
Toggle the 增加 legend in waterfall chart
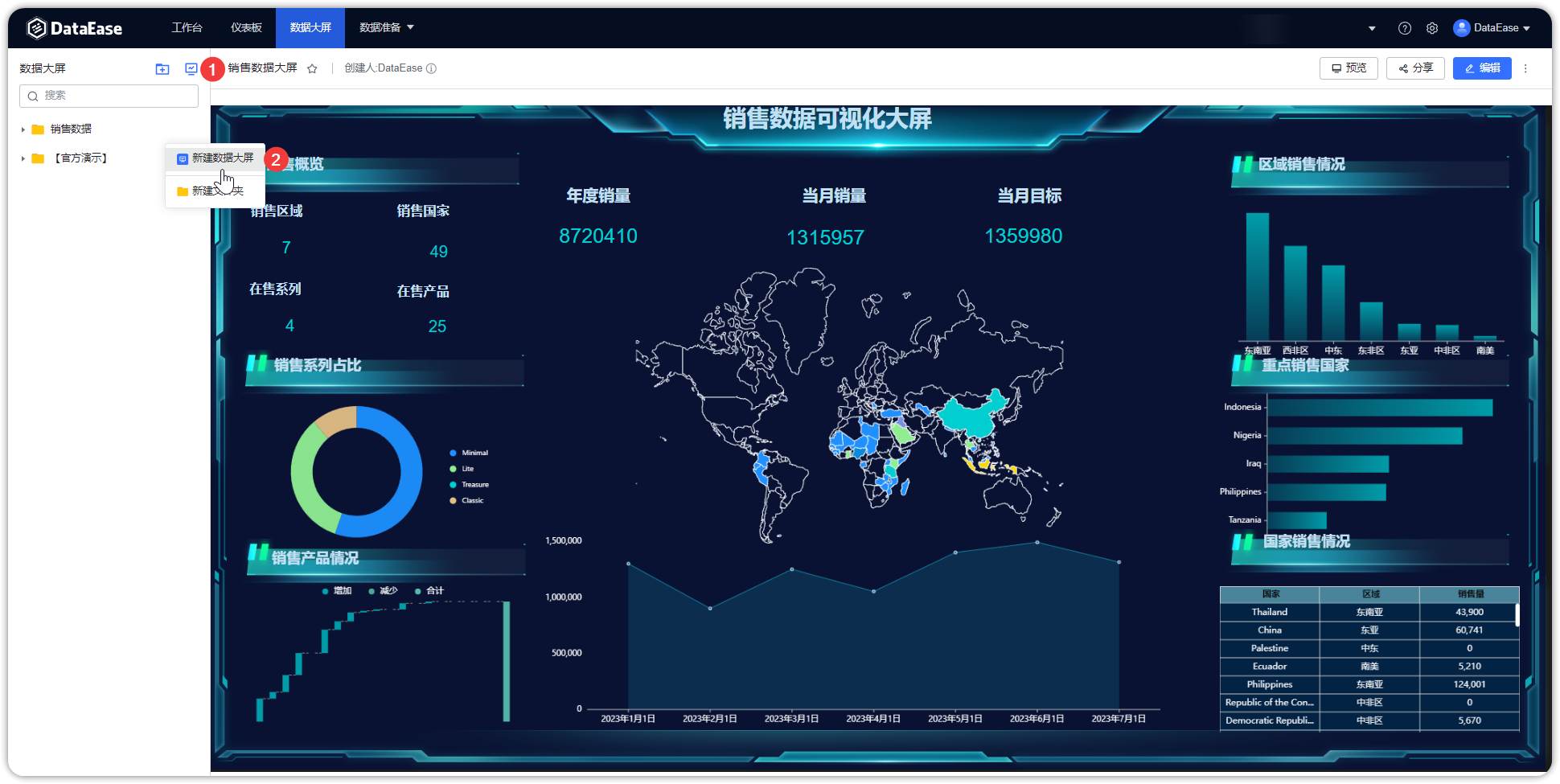(337, 591)
